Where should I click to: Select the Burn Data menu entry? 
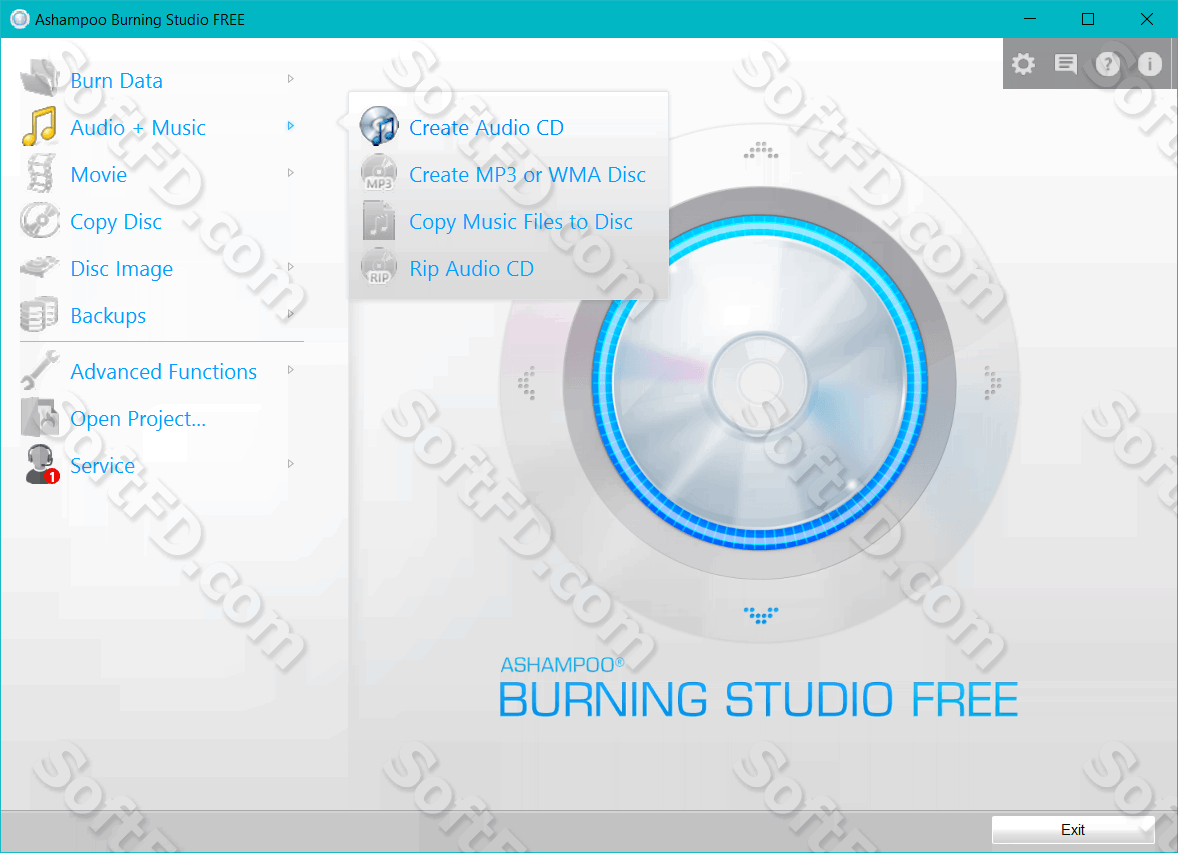click(116, 80)
